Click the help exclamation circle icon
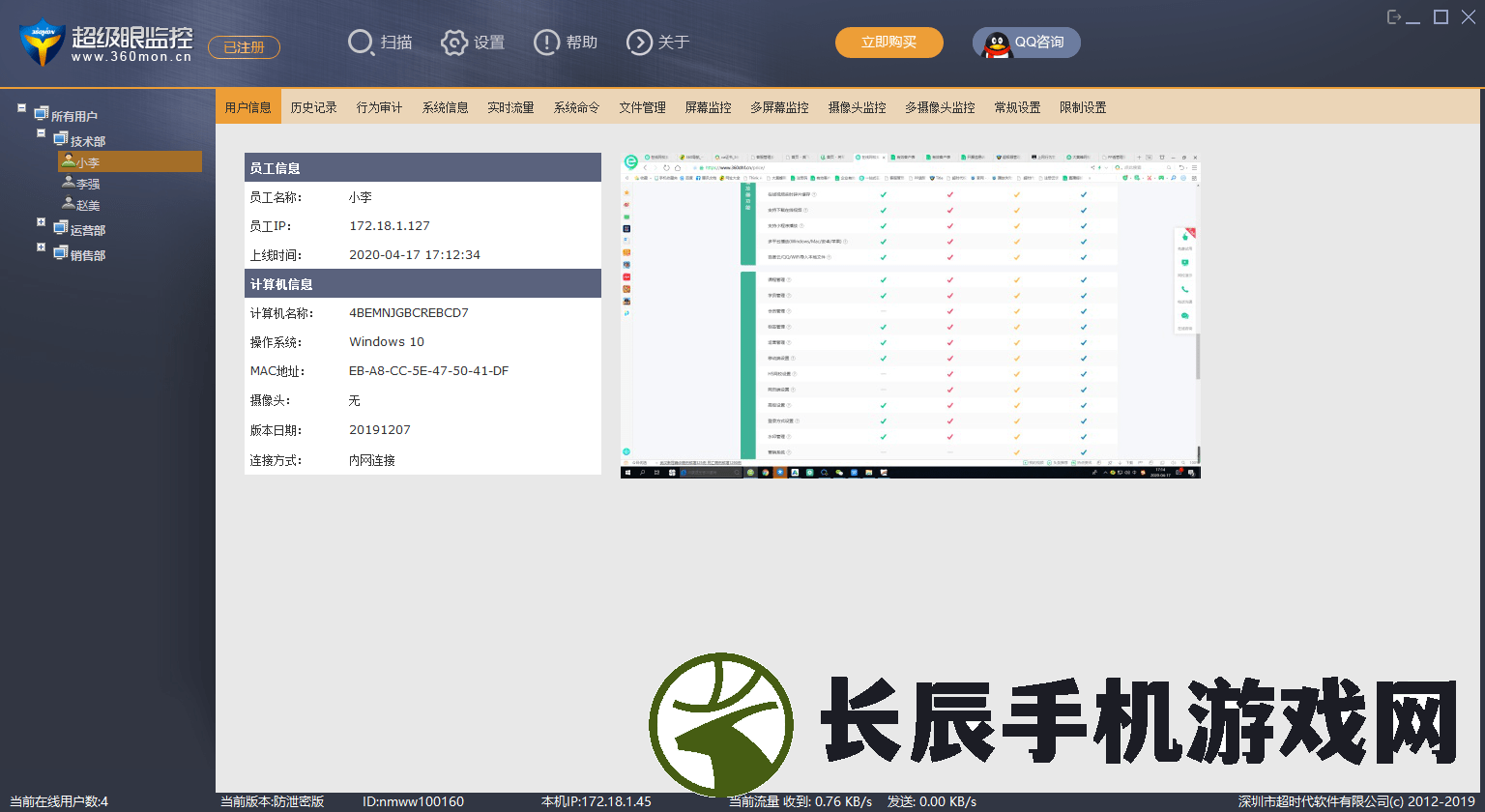Image resolution: width=1485 pixels, height=812 pixels. pos(546,43)
